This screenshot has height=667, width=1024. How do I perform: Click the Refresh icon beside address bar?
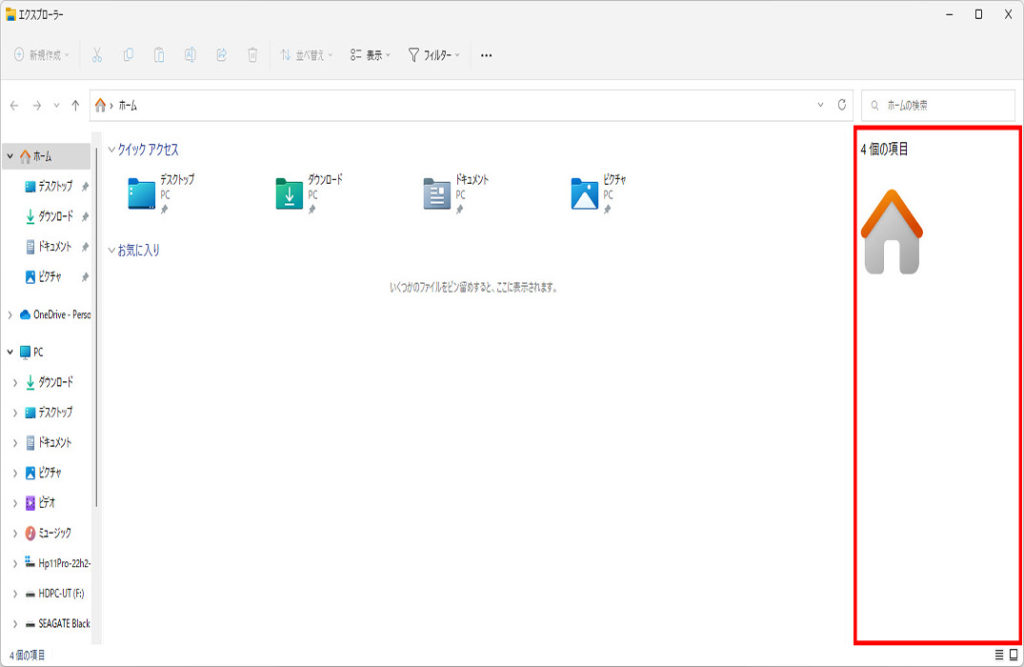843,105
